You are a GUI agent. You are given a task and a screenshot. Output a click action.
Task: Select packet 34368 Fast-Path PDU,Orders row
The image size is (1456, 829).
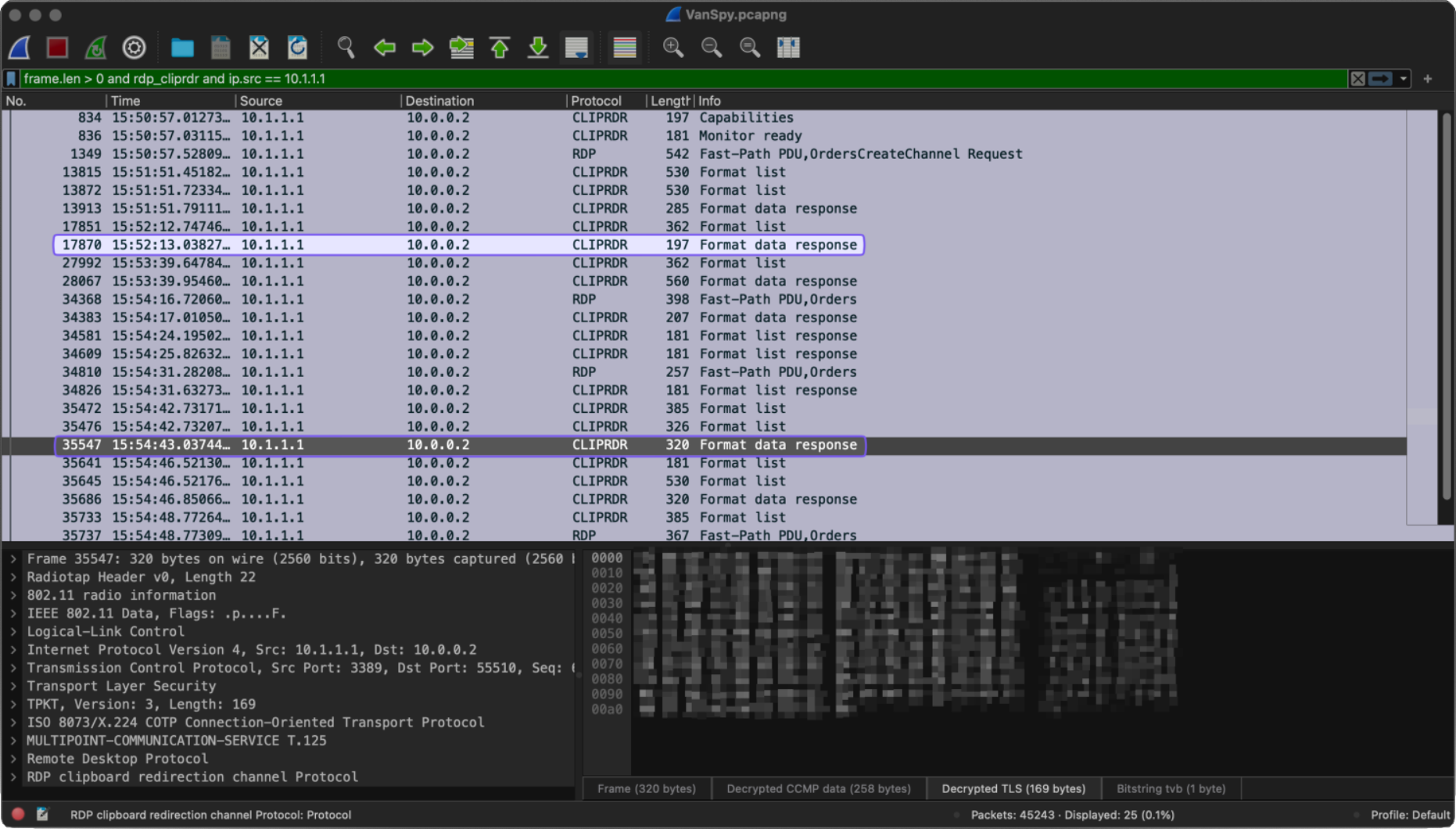click(704, 300)
